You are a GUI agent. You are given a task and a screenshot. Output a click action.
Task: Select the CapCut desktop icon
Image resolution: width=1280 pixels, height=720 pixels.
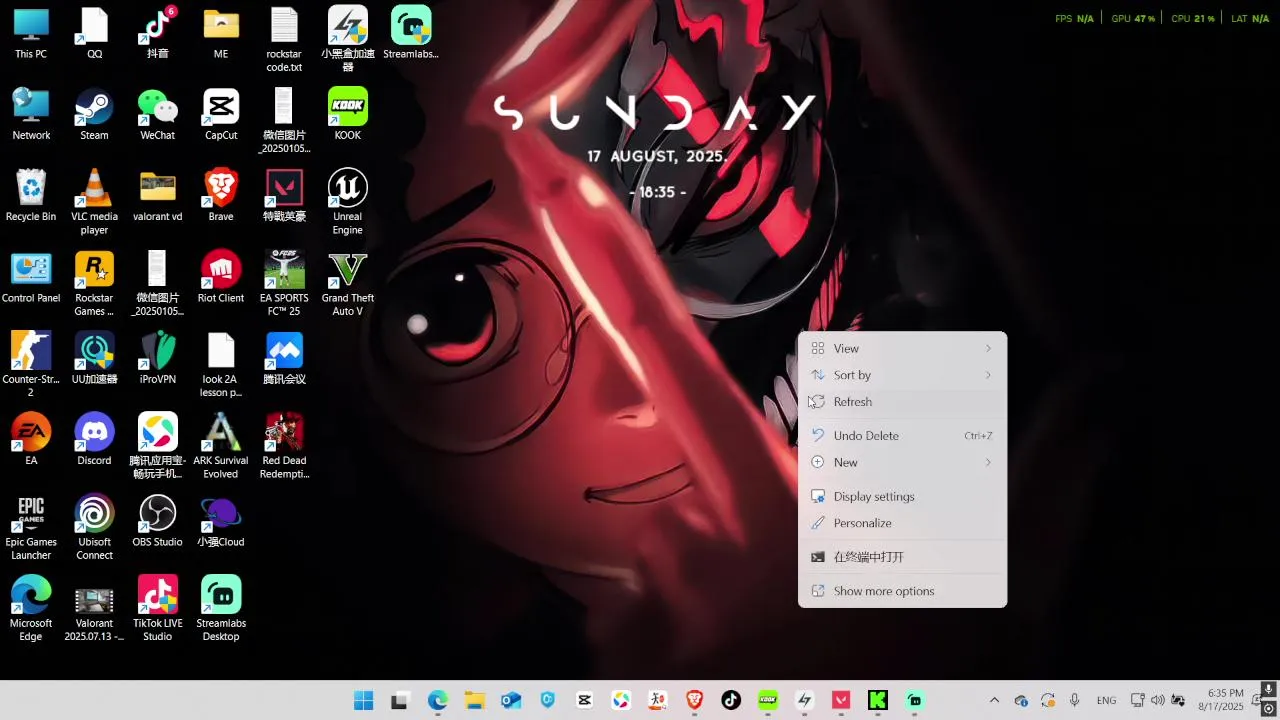[x=221, y=115]
